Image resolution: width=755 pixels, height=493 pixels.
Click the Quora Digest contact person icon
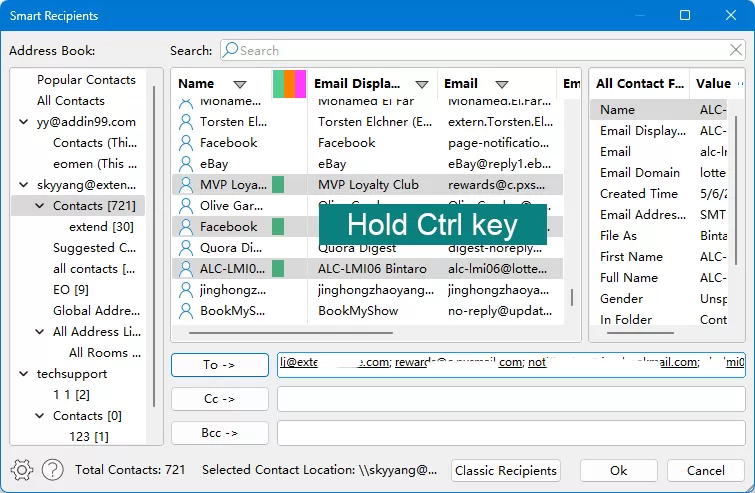(x=185, y=248)
